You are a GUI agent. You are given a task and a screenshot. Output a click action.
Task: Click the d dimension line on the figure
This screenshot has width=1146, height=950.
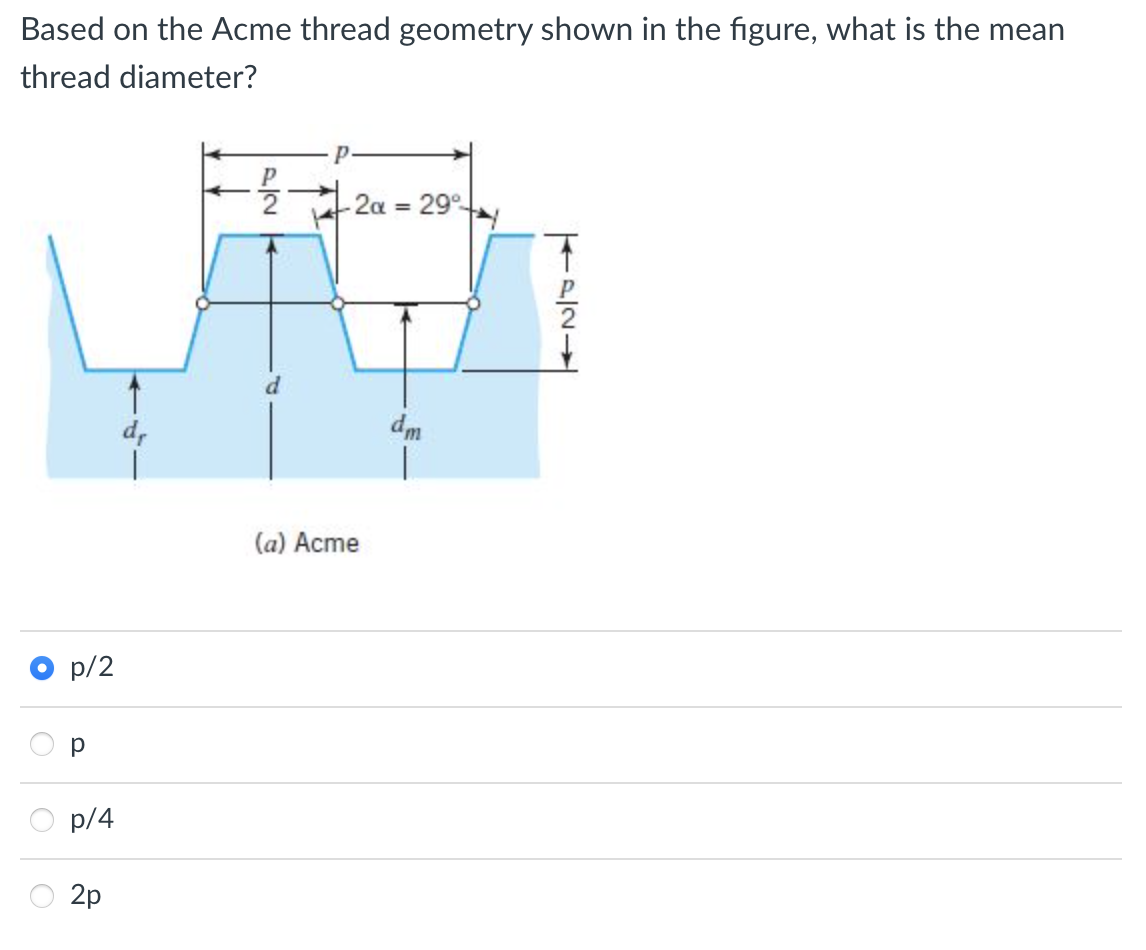(x=273, y=385)
